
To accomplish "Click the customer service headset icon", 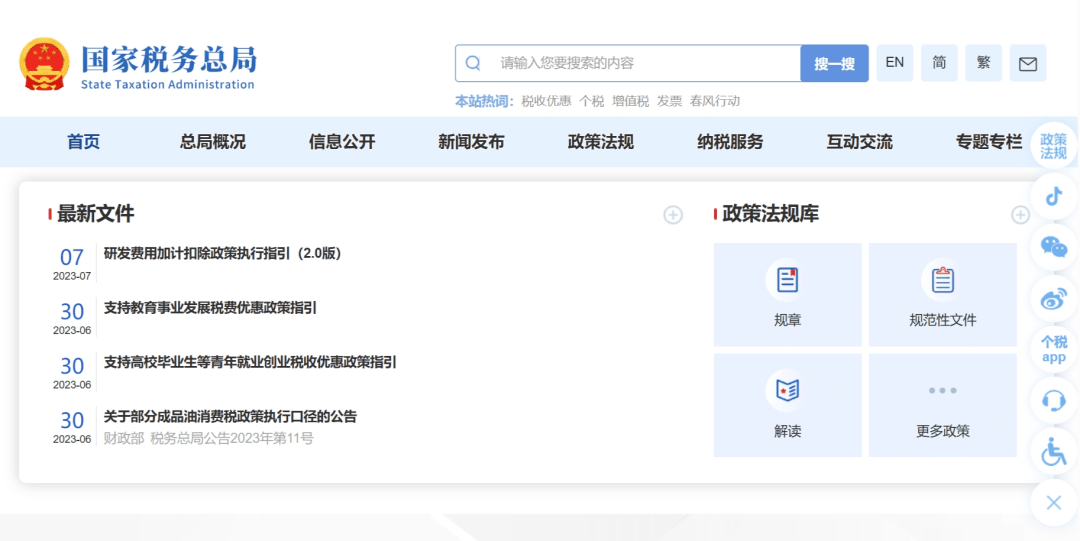I will click(1053, 401).
